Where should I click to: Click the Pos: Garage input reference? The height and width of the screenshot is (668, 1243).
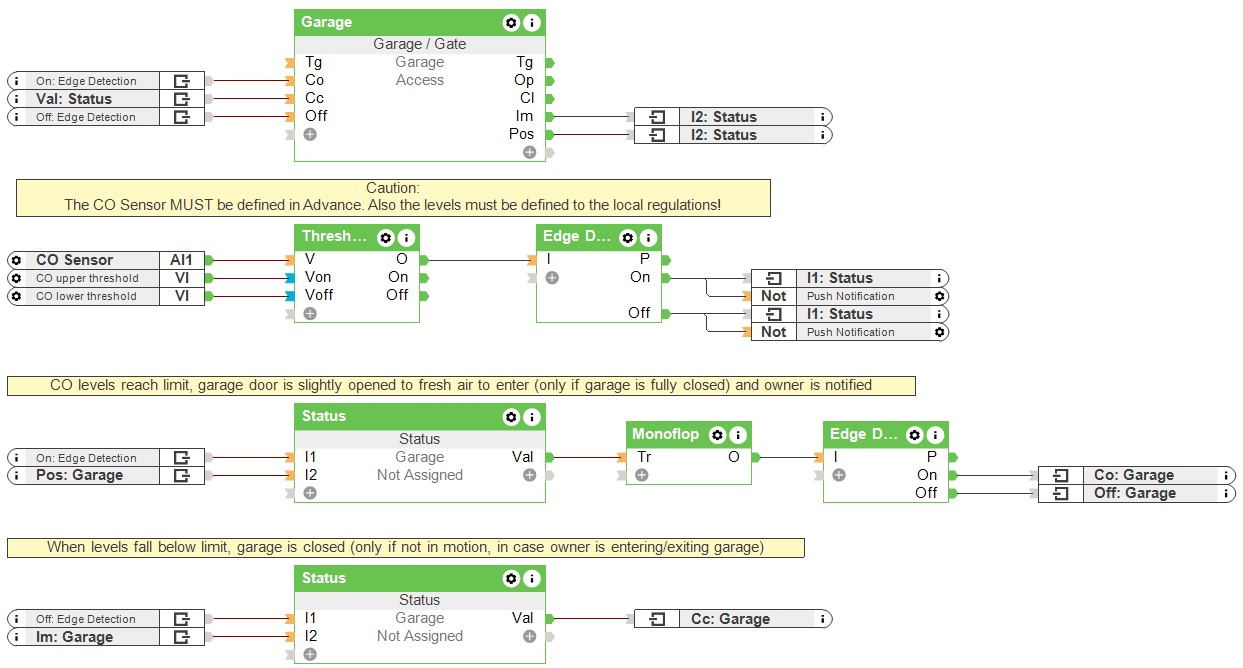(x=80, y=476)
